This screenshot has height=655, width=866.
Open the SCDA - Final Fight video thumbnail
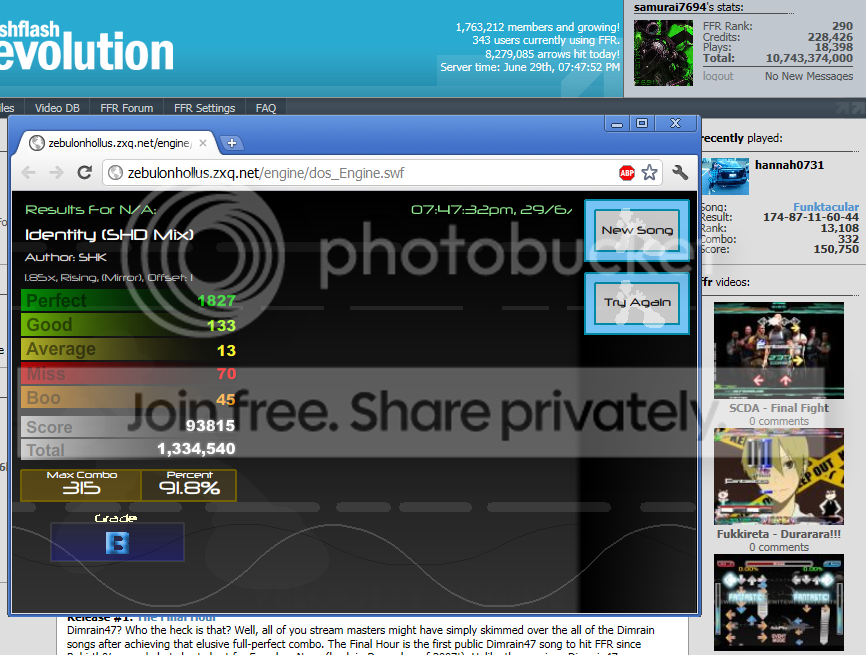click(x=779, y=349)
